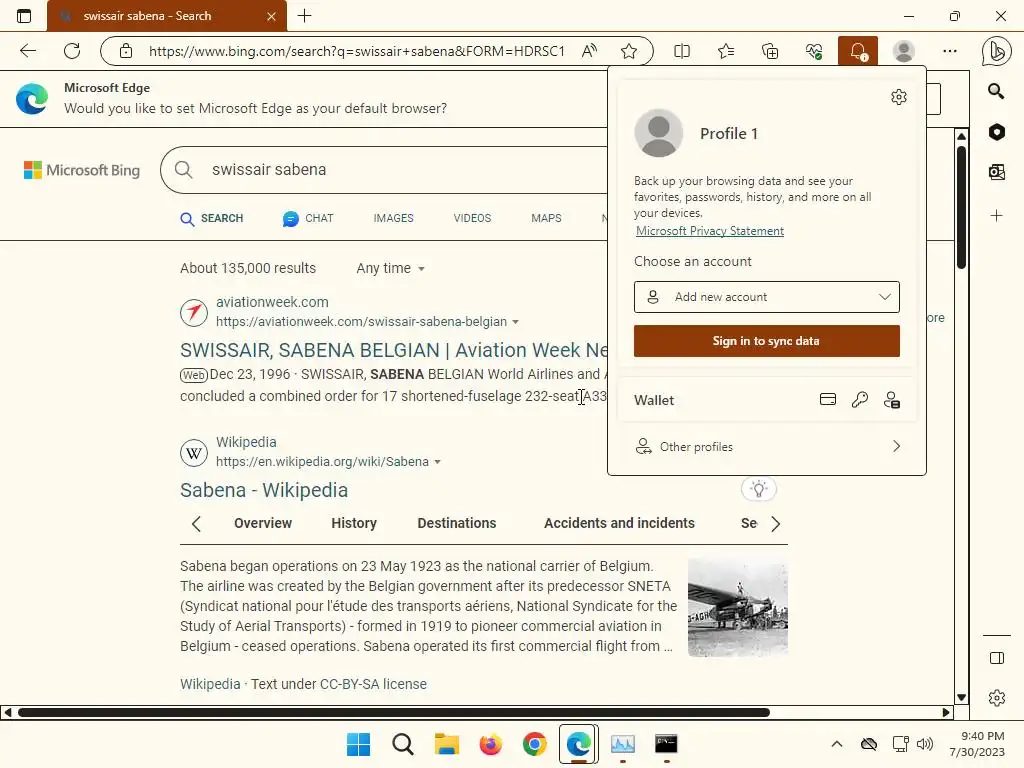The image size is (1024, 768).
Task: Open the Destinations section tab
Action: pyautogui.click(x=456, y=523)
